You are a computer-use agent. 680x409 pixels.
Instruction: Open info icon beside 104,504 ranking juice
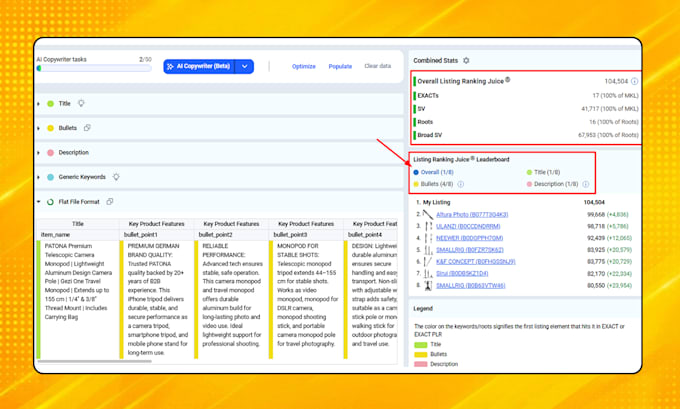634,81
